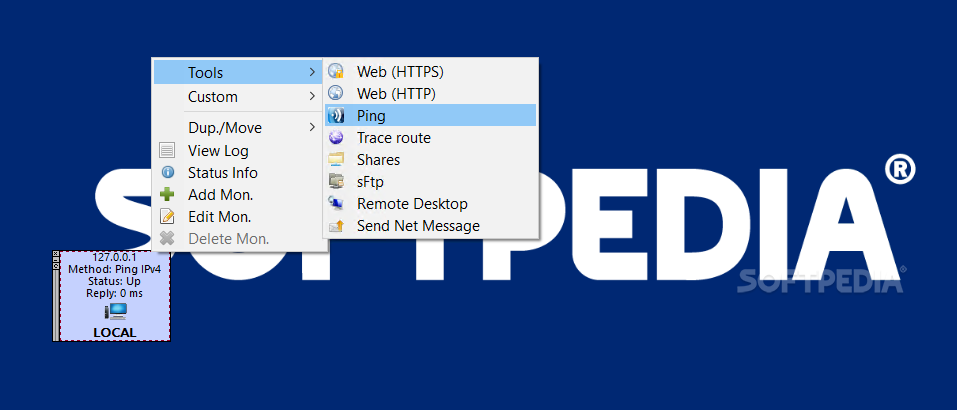Expand the Custom submenu arrow
The image size is (957, 410).
point(312,96)
